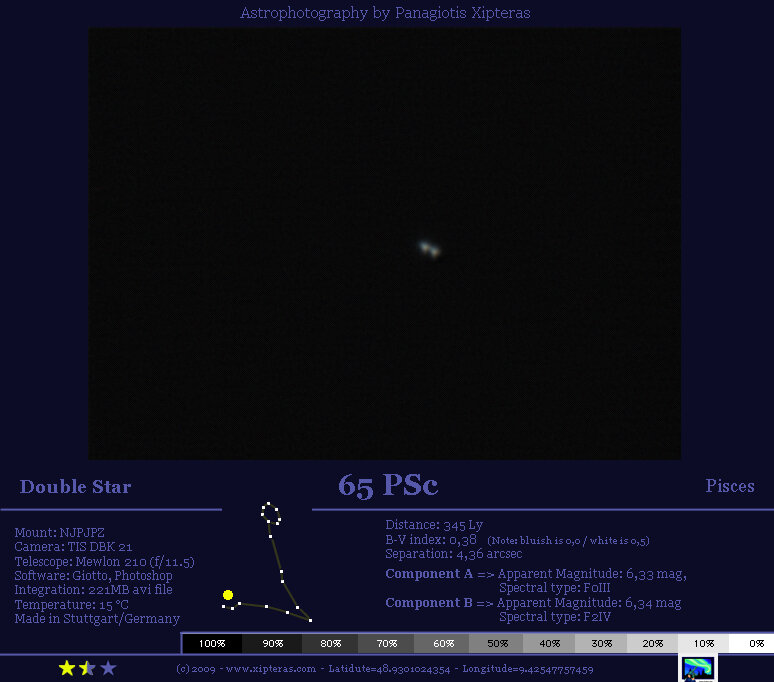Click the blue third rating star
This screenshot has height=682, width=774.
[108, 668]
